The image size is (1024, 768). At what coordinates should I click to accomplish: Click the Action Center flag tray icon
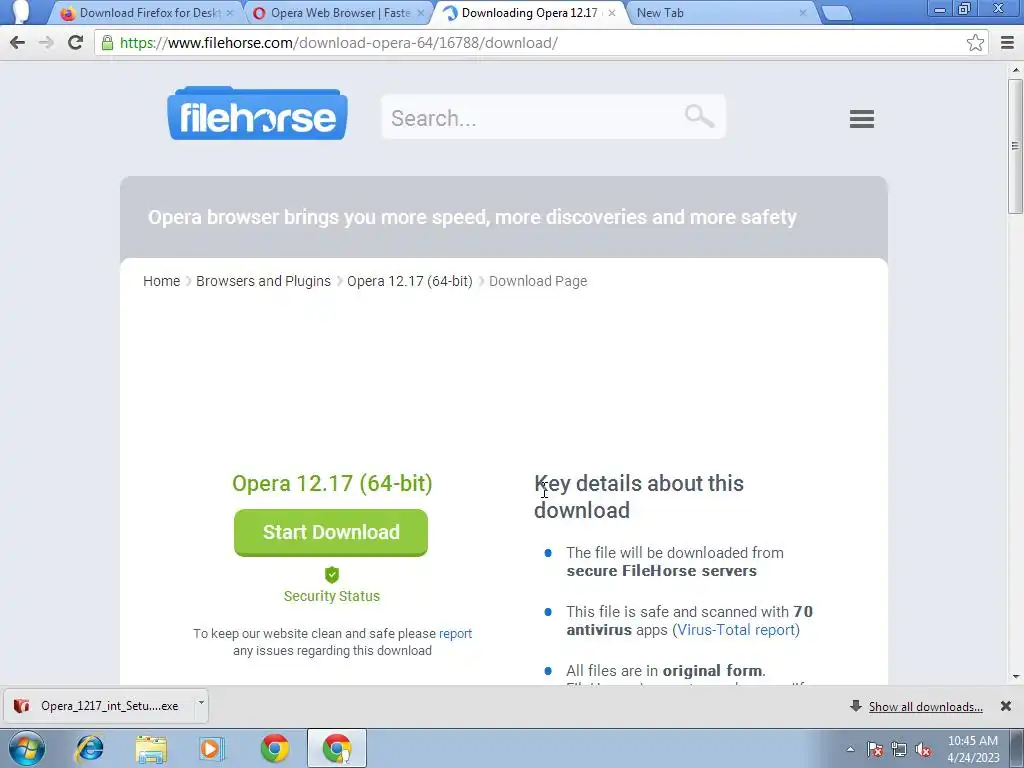tap(875, 750)
